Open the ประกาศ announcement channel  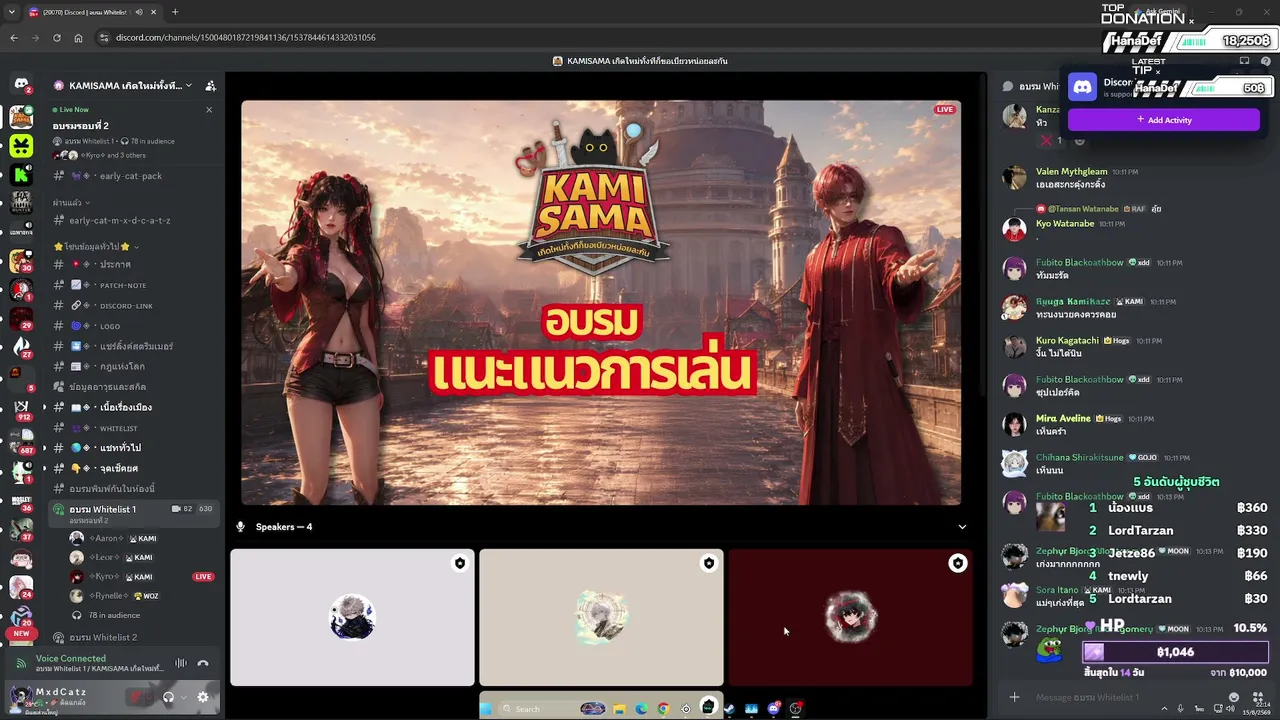tap(133, 265)
